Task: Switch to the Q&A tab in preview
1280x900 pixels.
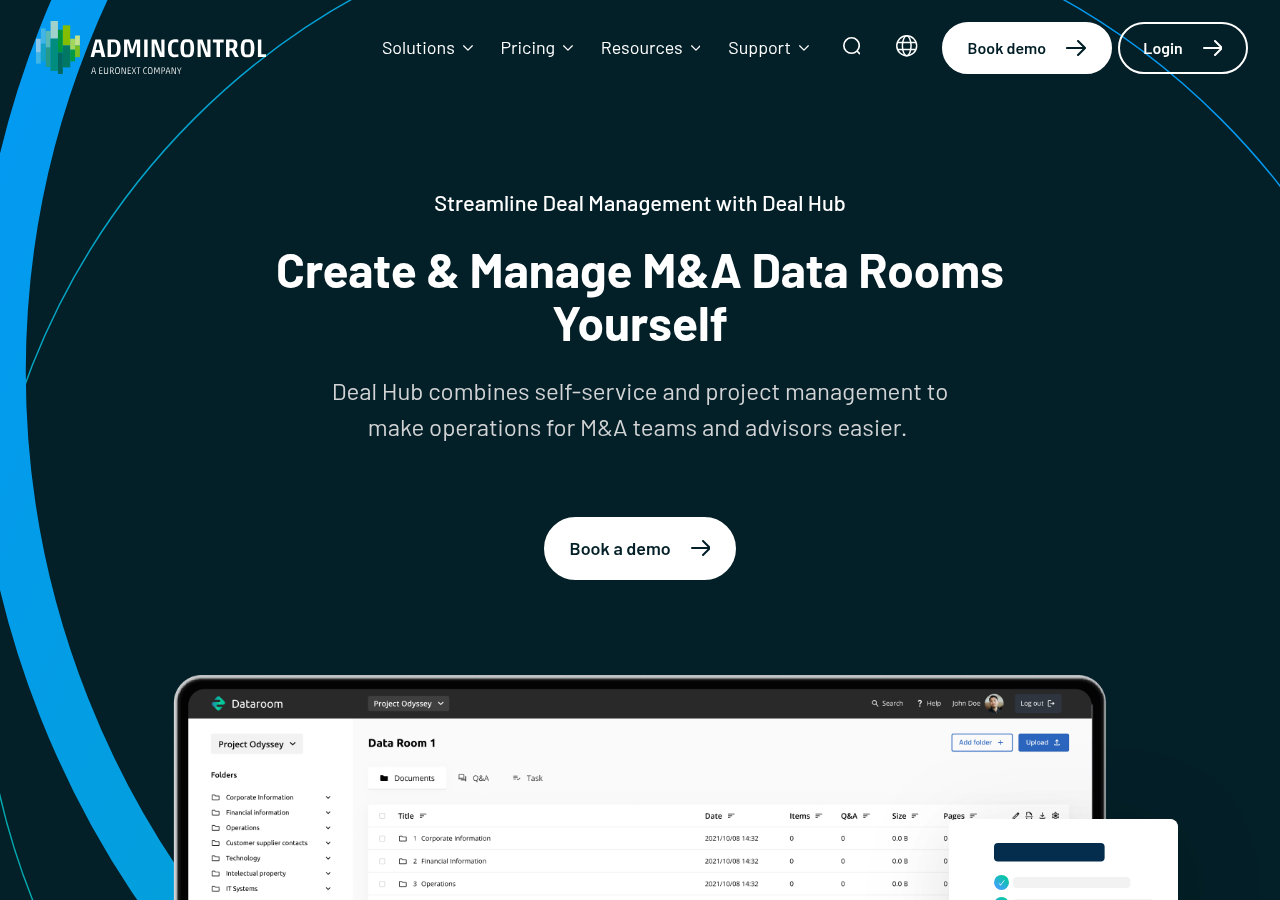Action: pyautogui.click(x=473, y=778)
